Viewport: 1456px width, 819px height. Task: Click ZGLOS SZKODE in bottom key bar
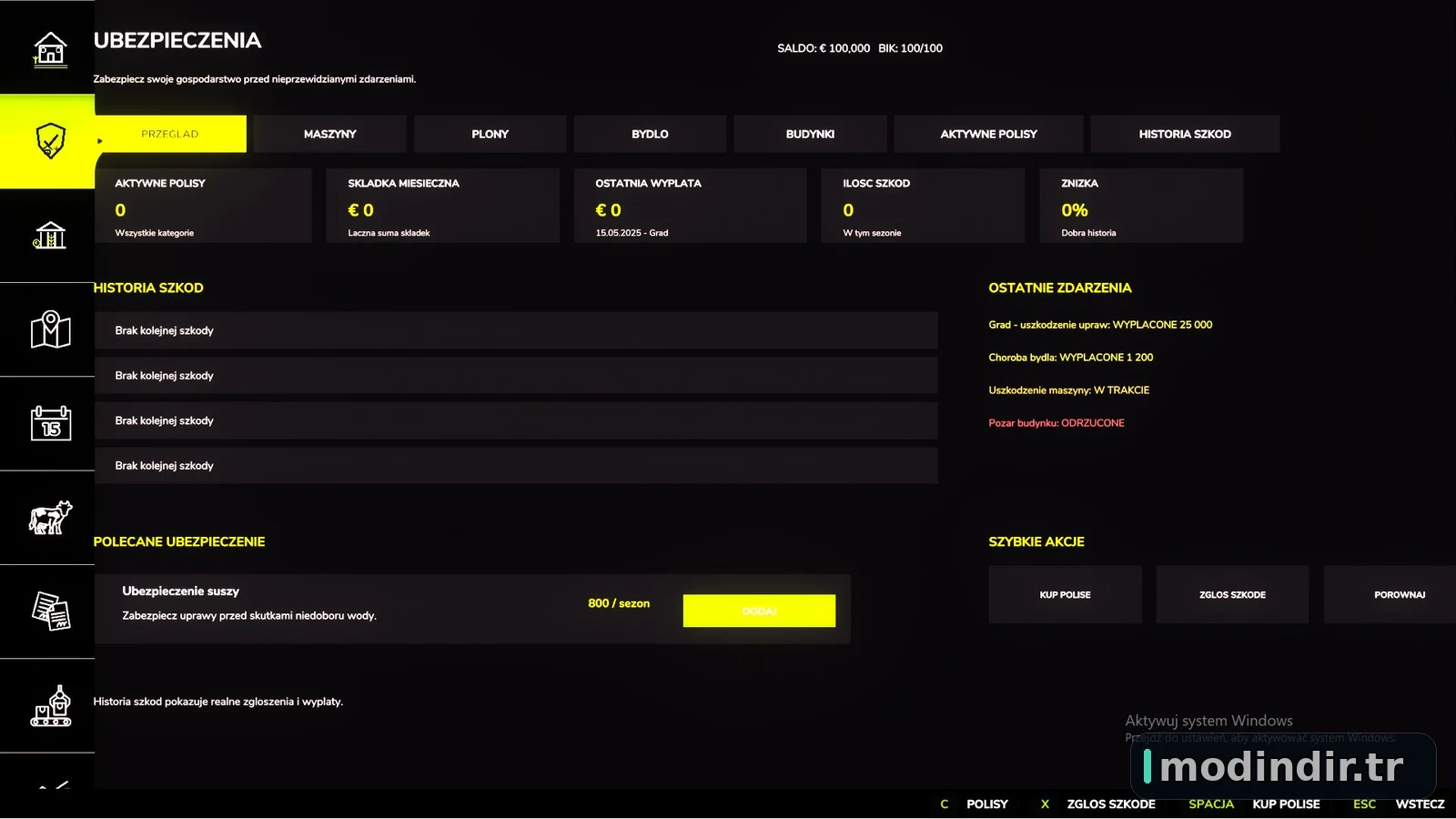[x=1111, y=804]
